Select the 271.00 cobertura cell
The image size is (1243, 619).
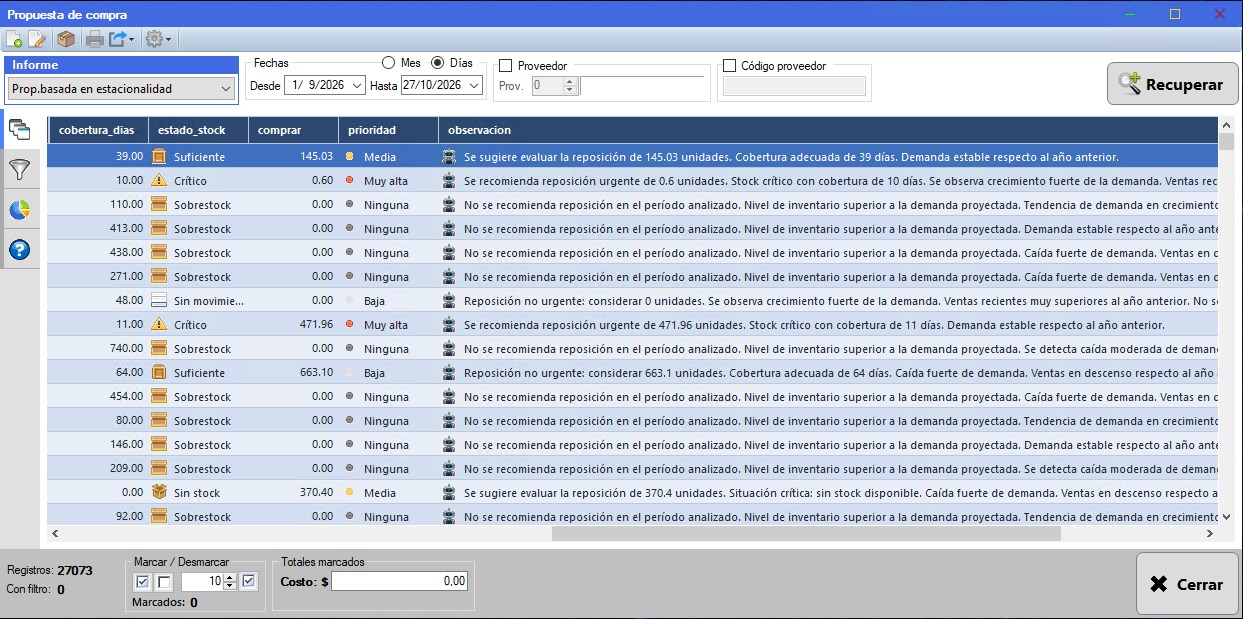(x=97, y=276)
